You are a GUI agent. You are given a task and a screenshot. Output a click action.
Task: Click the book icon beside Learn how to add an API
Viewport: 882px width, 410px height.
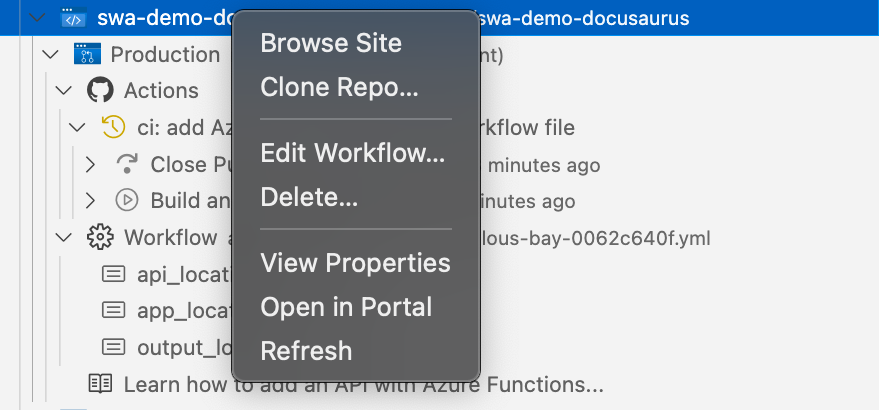100,384
